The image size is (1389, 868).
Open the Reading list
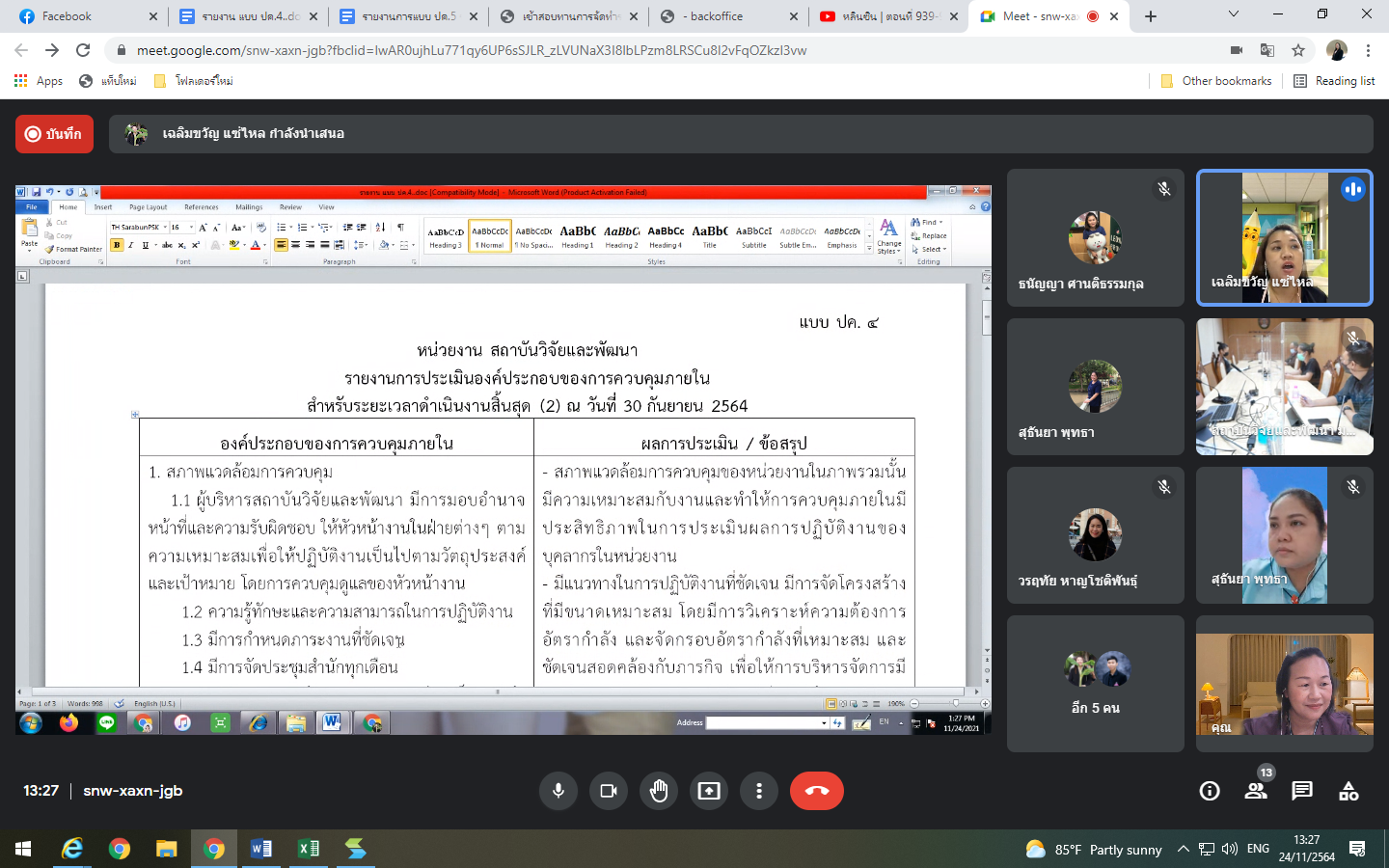tap(1334, 81)
